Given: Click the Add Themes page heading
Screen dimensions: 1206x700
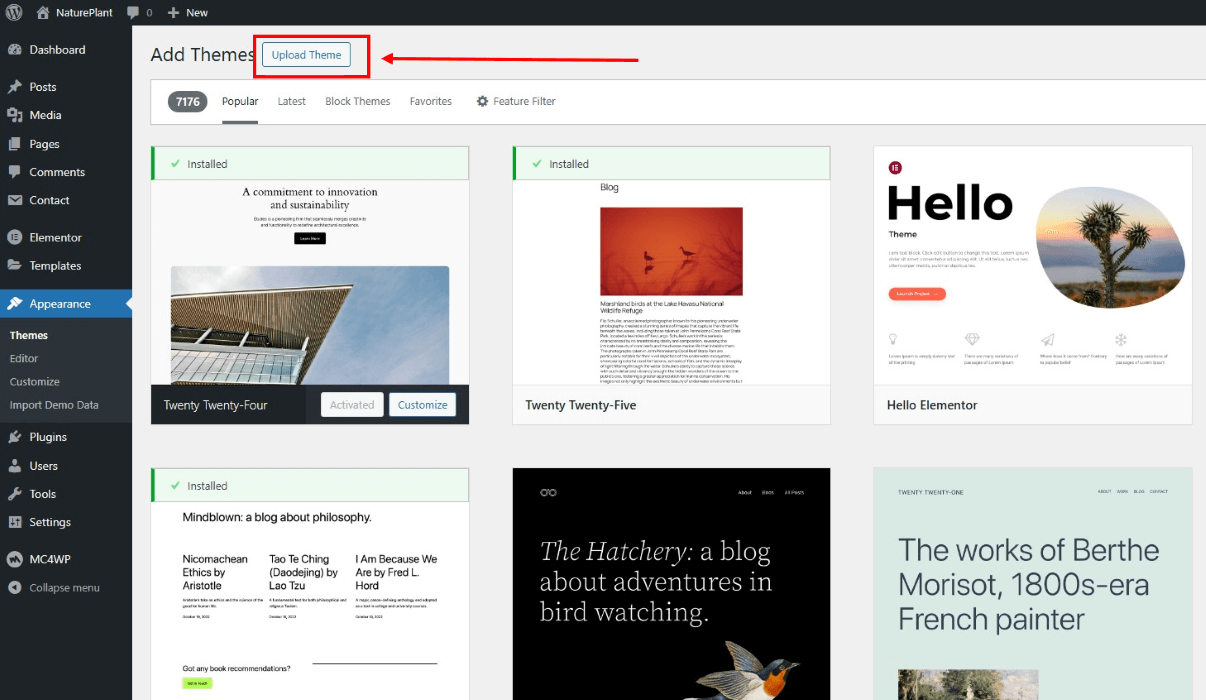Looking at the screenshot, I should pyautogui.click(x=203, y=55).
